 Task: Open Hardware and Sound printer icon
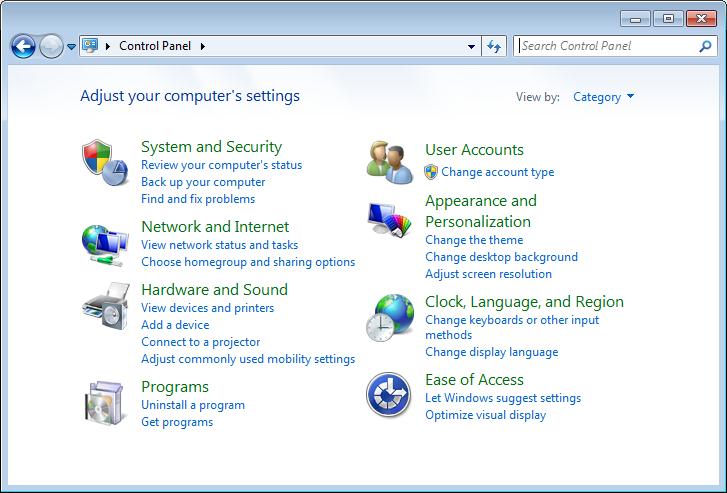click(x=106, y=306)
